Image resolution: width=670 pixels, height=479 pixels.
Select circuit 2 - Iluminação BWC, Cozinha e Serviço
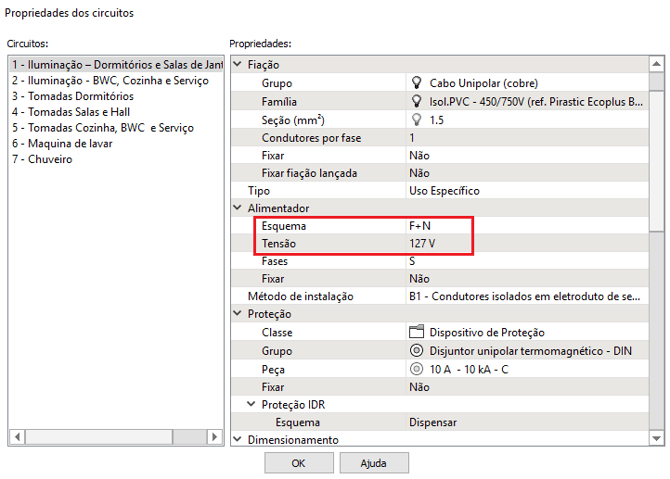click(109, 81)
